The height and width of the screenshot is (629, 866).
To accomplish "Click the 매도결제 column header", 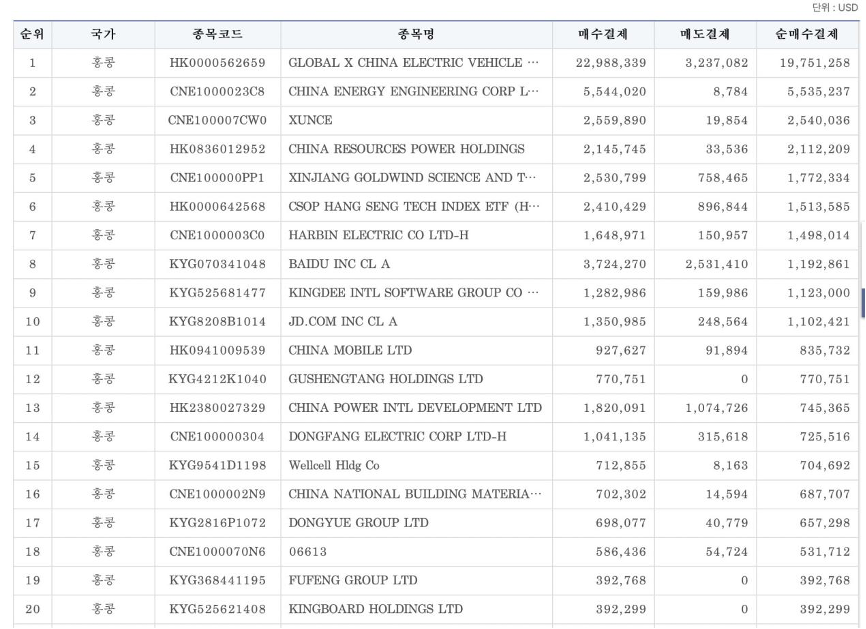I will pyautogui.click(x=706, y=34).
